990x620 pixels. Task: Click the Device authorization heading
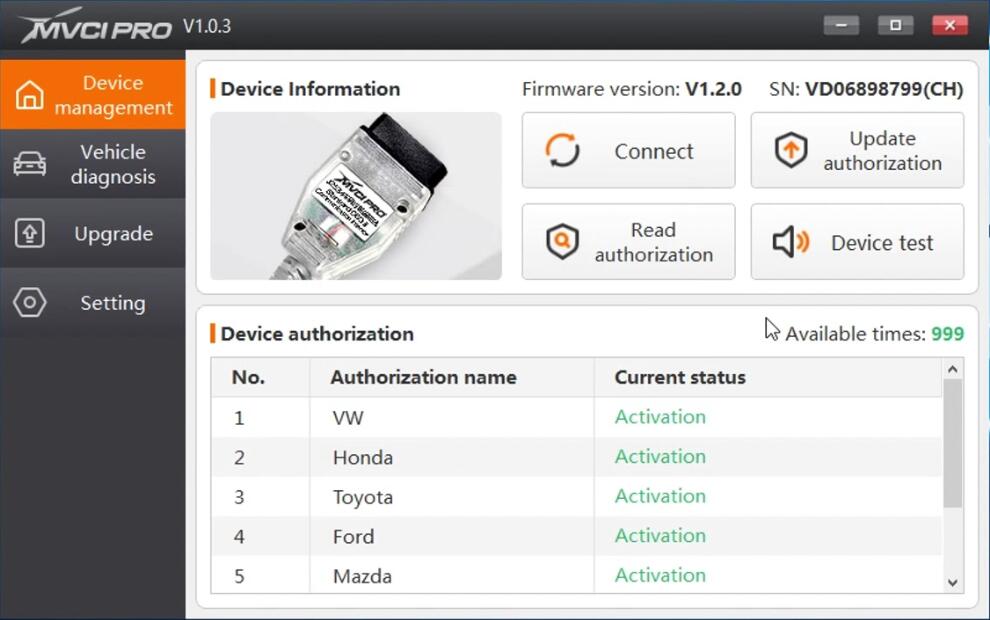[x=318, y=334]
